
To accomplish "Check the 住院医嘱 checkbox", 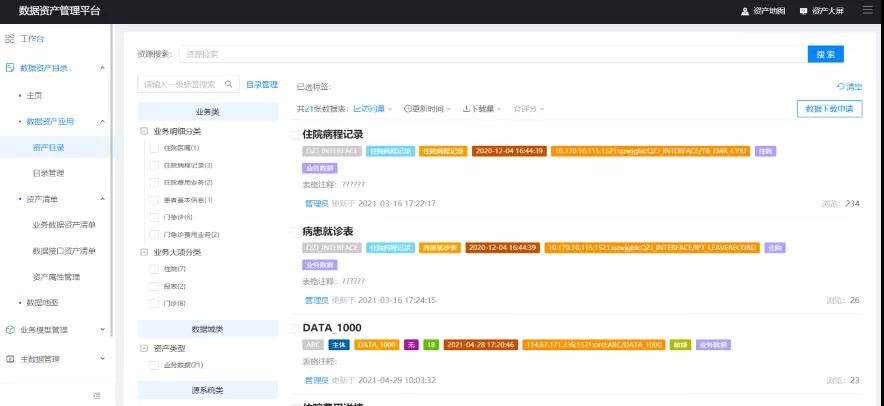I will [x=154, y=148].
